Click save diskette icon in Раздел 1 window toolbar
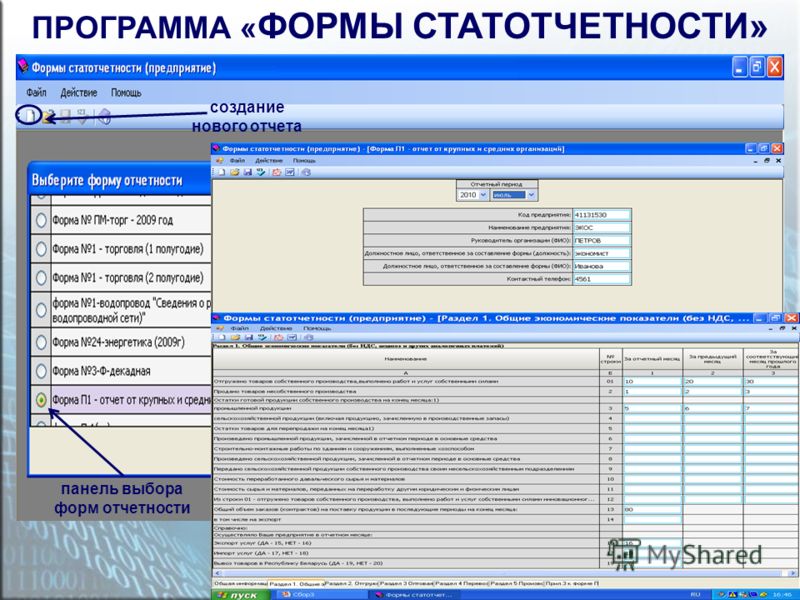This screenshot has width=800, height=600. pos(248,337)
